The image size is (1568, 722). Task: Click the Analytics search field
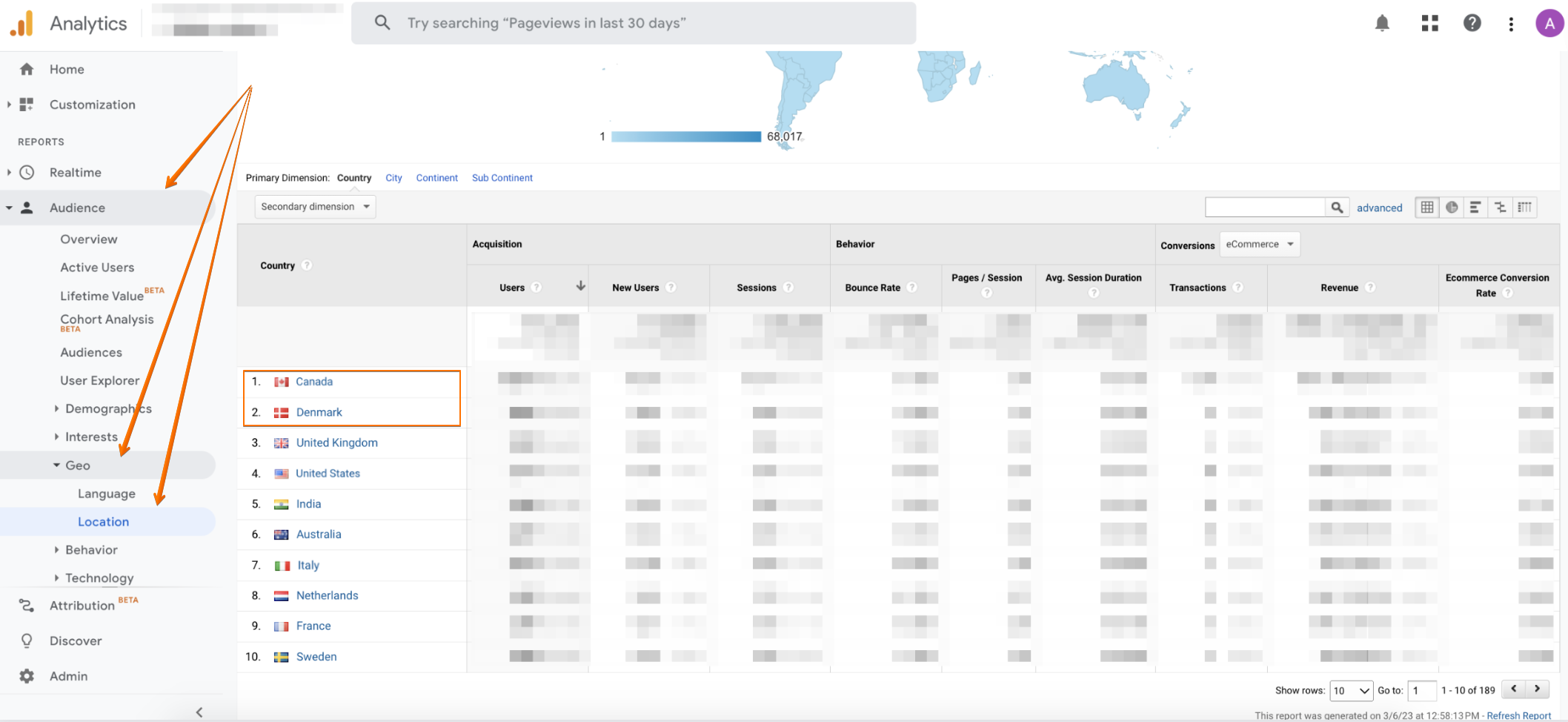633,23
